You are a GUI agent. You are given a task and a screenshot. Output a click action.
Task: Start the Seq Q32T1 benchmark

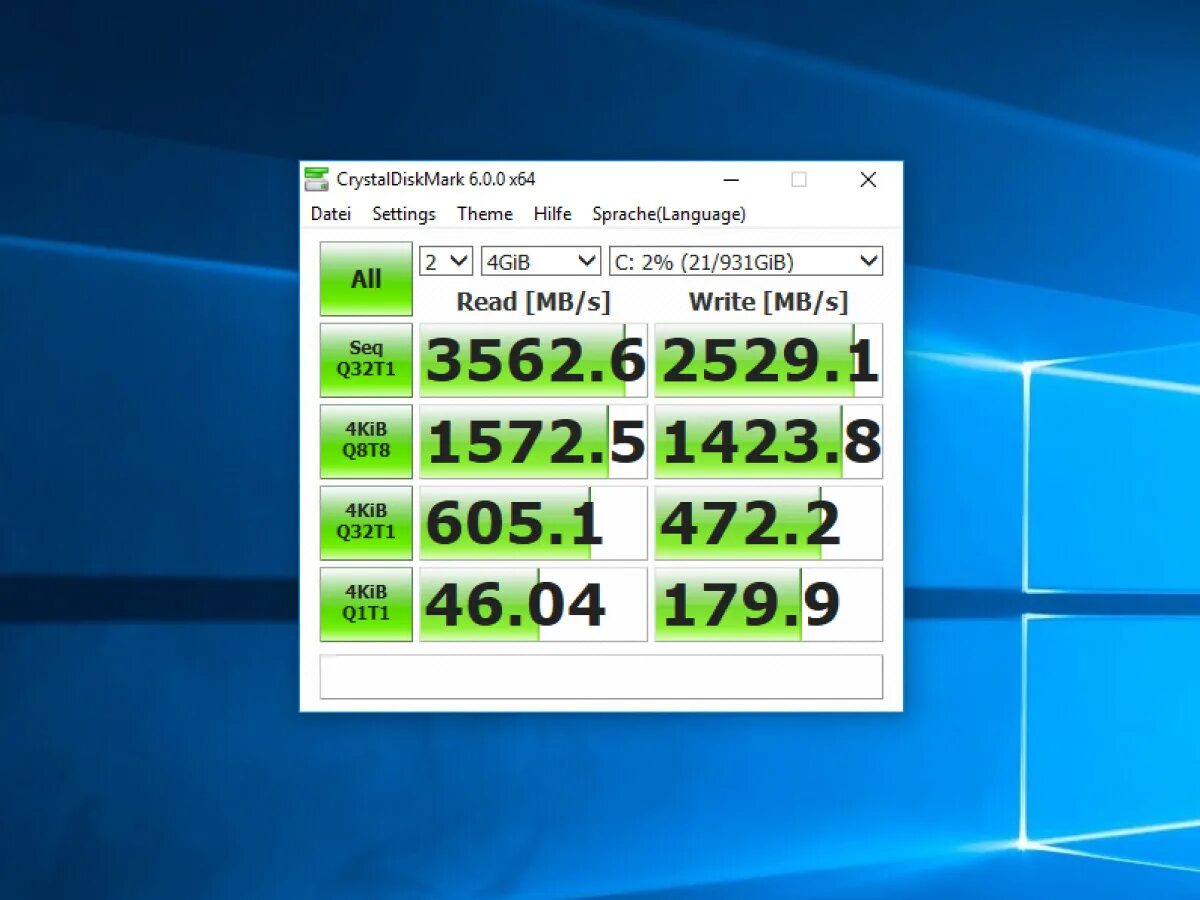pos(365,359)
